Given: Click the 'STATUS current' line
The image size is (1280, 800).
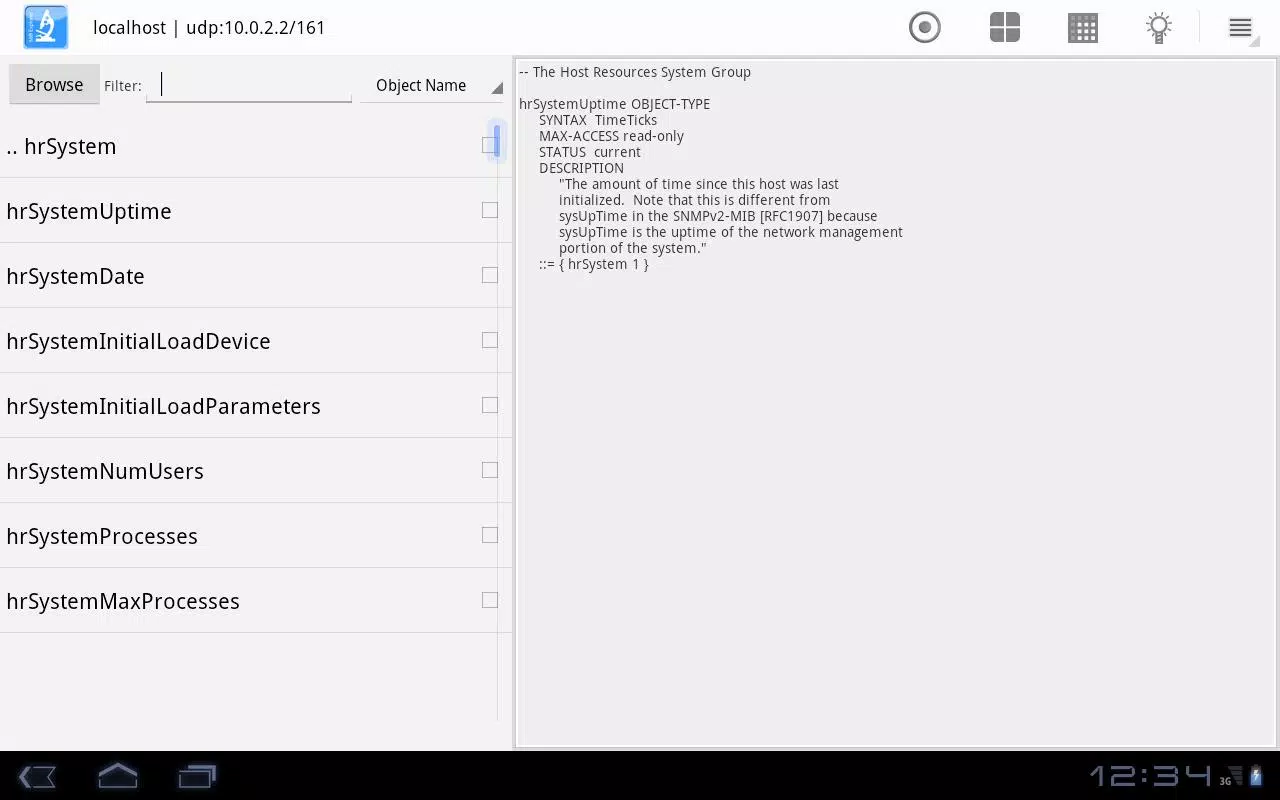Looking at the screenshot, I should (590, 152).
